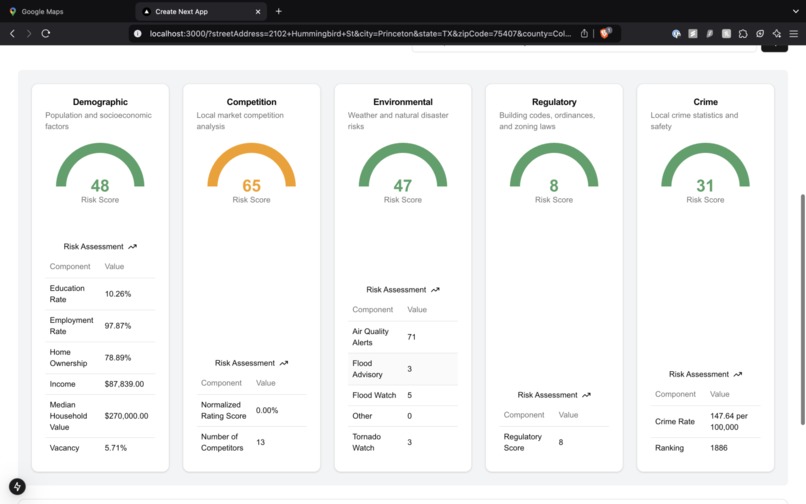Open Brave Shields lion icon

pos(605,33)
